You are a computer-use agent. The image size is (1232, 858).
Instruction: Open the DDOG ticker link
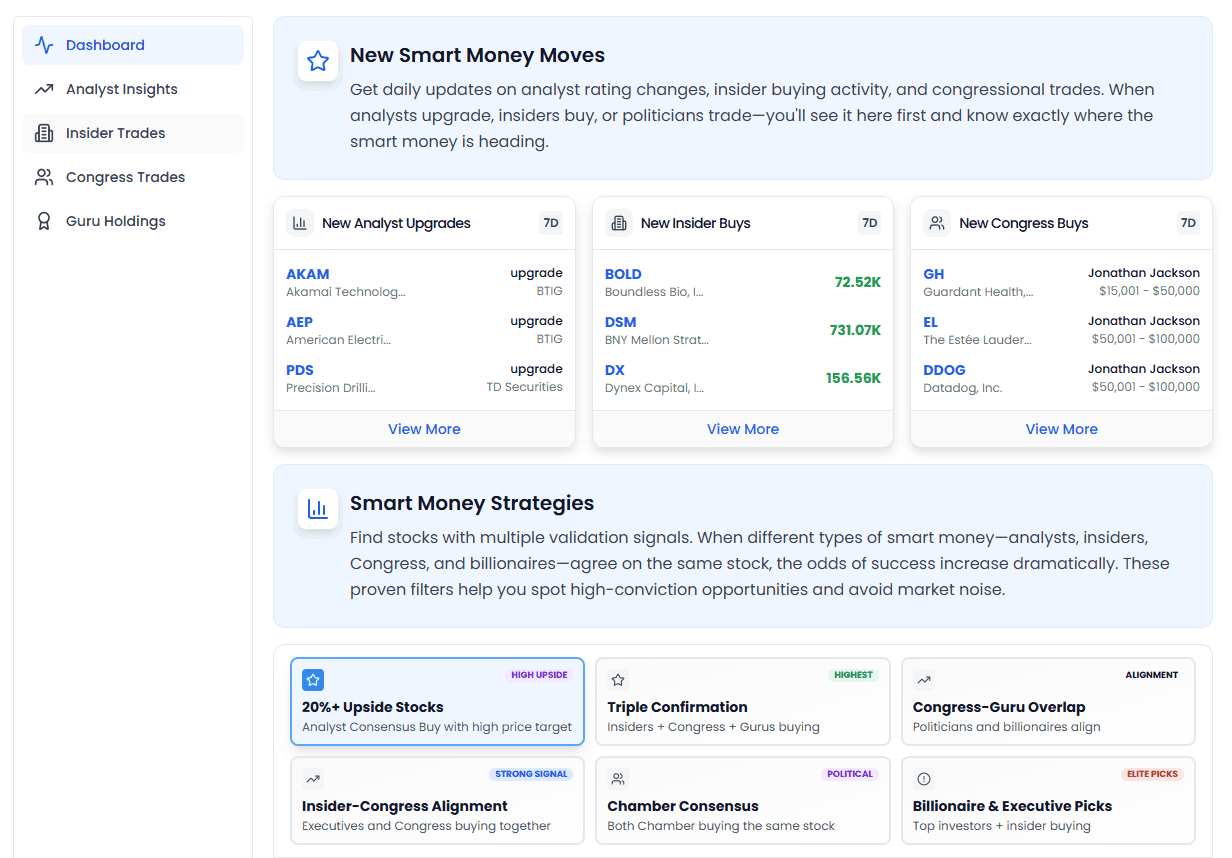[x=944, y=370]
